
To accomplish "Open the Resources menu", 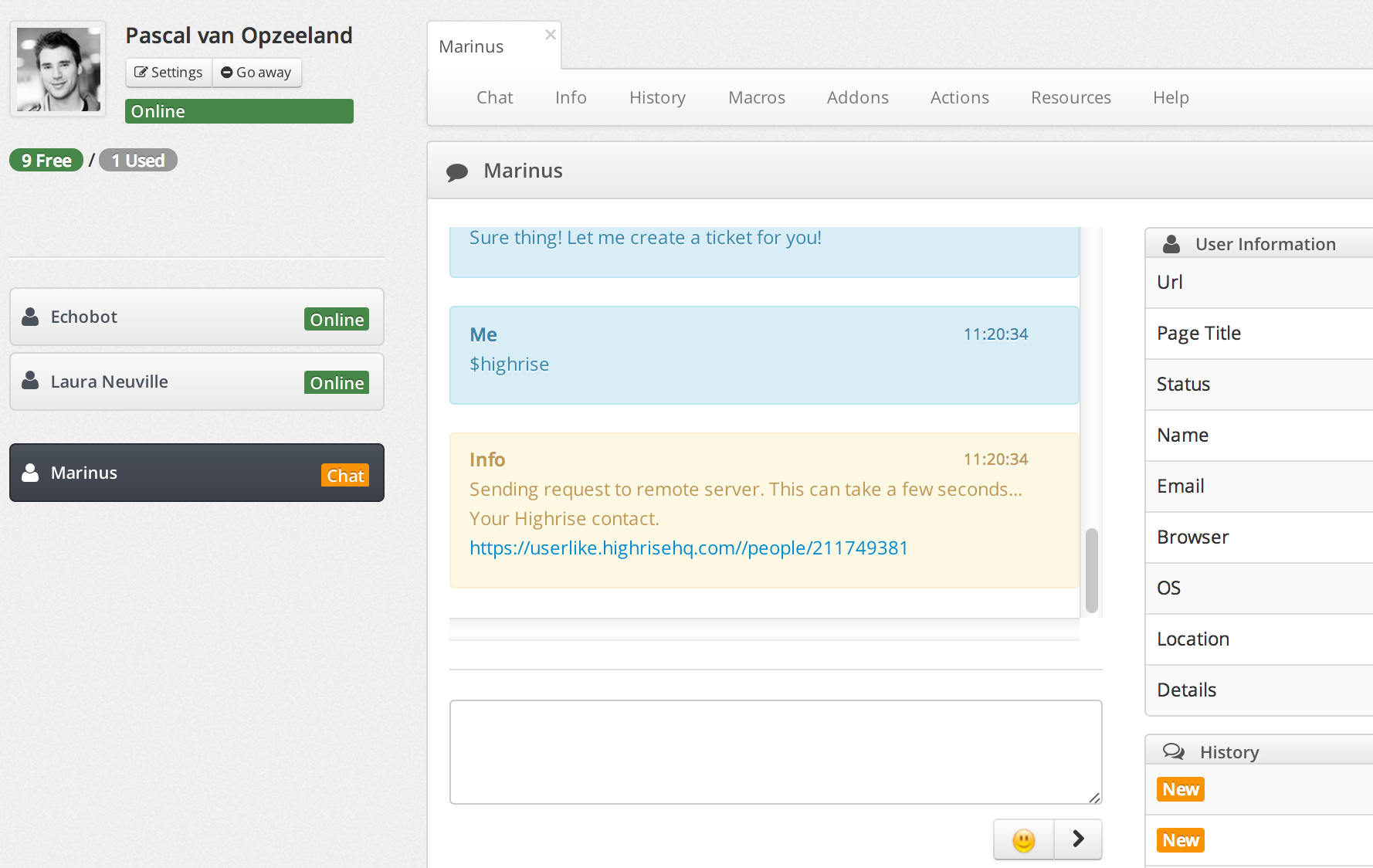I will pos(1071,97).
